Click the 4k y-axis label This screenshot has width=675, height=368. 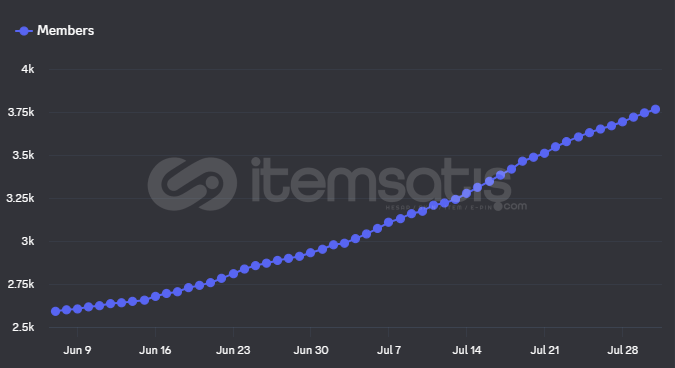click(x=28, y=69)
